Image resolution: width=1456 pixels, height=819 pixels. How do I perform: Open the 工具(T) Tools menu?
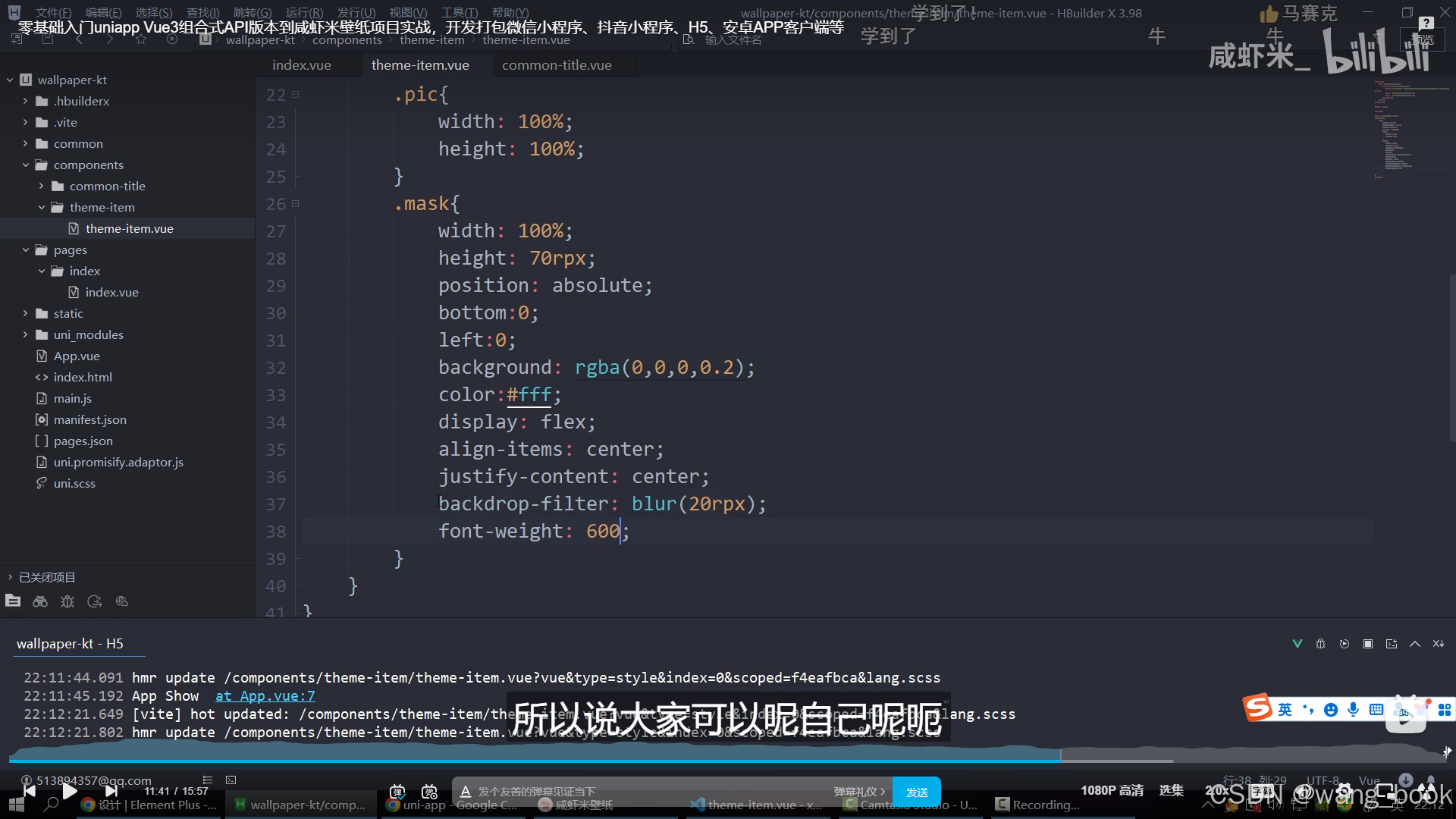click(460, 13)
